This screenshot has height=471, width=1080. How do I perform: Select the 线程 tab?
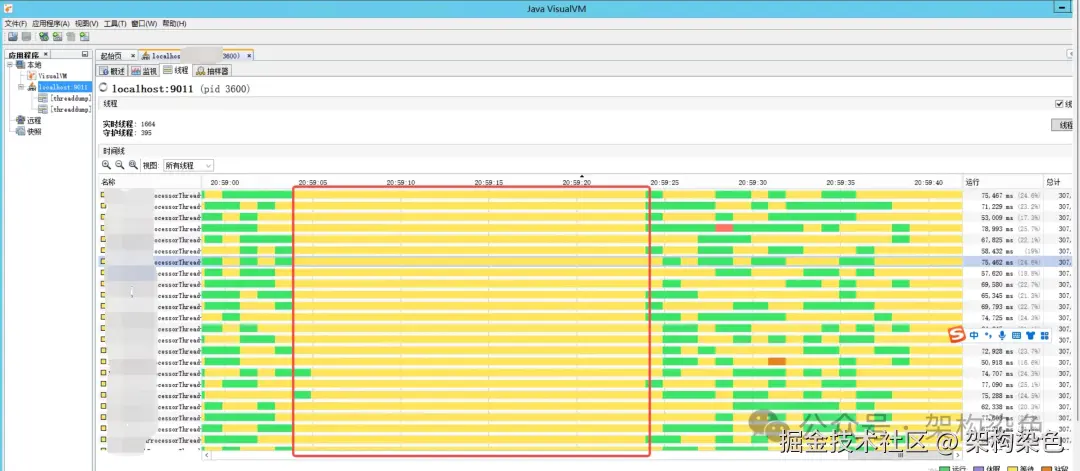(176, 70)
